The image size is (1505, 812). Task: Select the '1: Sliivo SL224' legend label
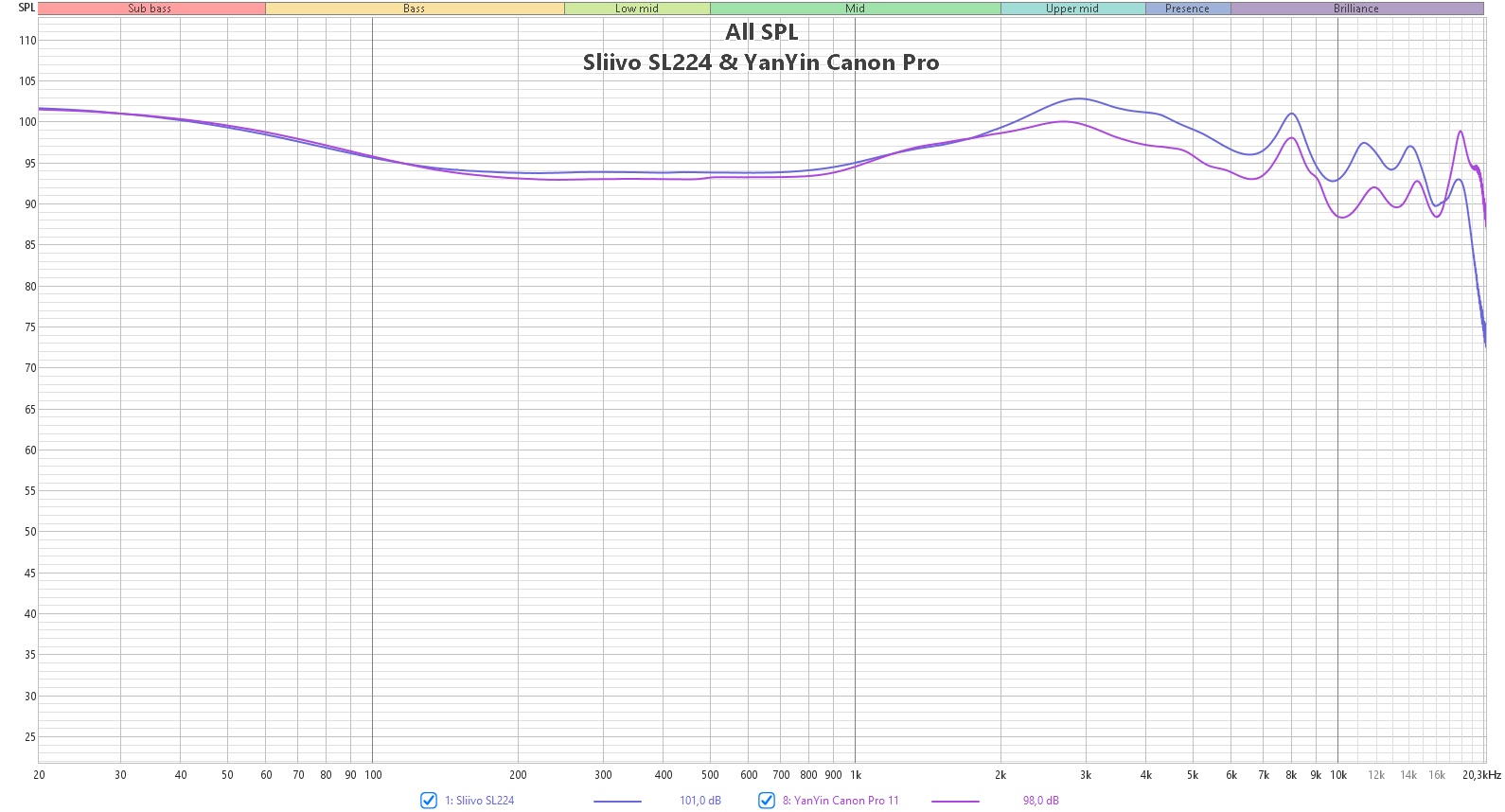(x=480, y=801)
